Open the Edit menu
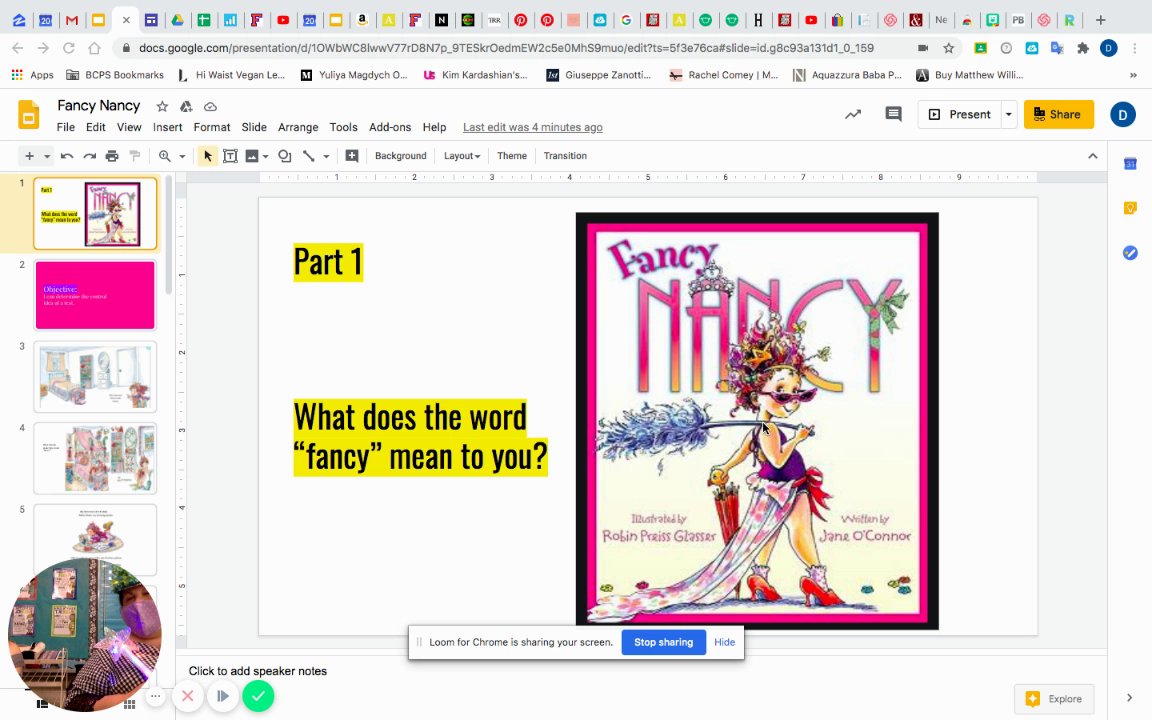 (x=96, y=127)
